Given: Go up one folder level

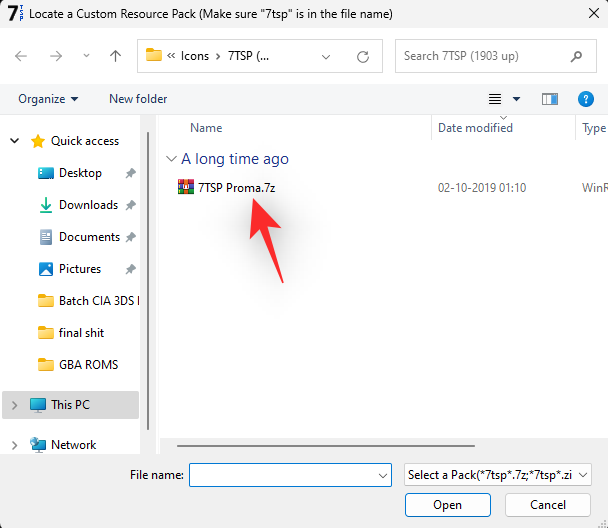Looking at the screenshot, I should click(115, 56).
